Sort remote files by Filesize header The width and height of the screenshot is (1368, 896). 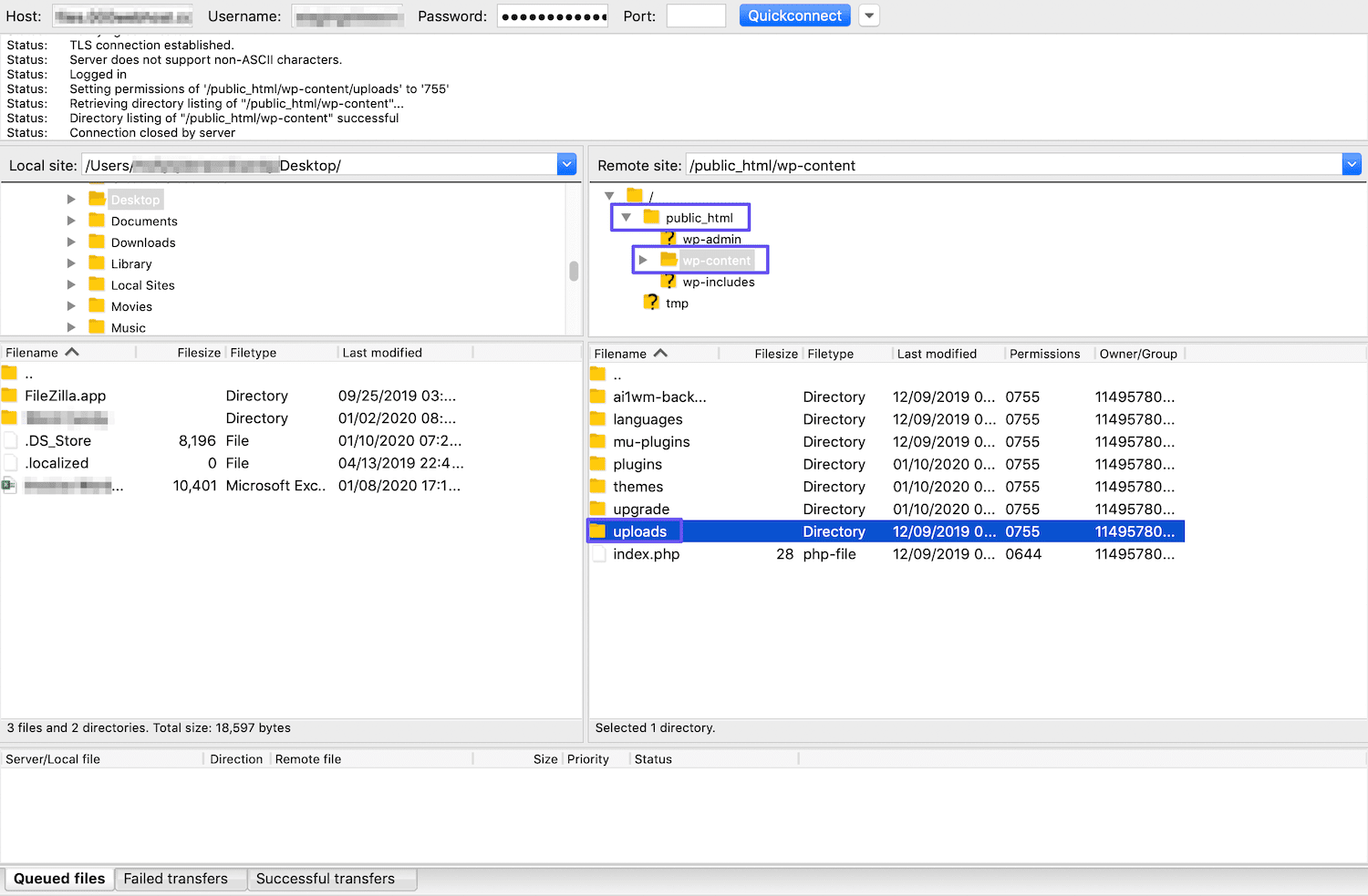coord(775,353)
